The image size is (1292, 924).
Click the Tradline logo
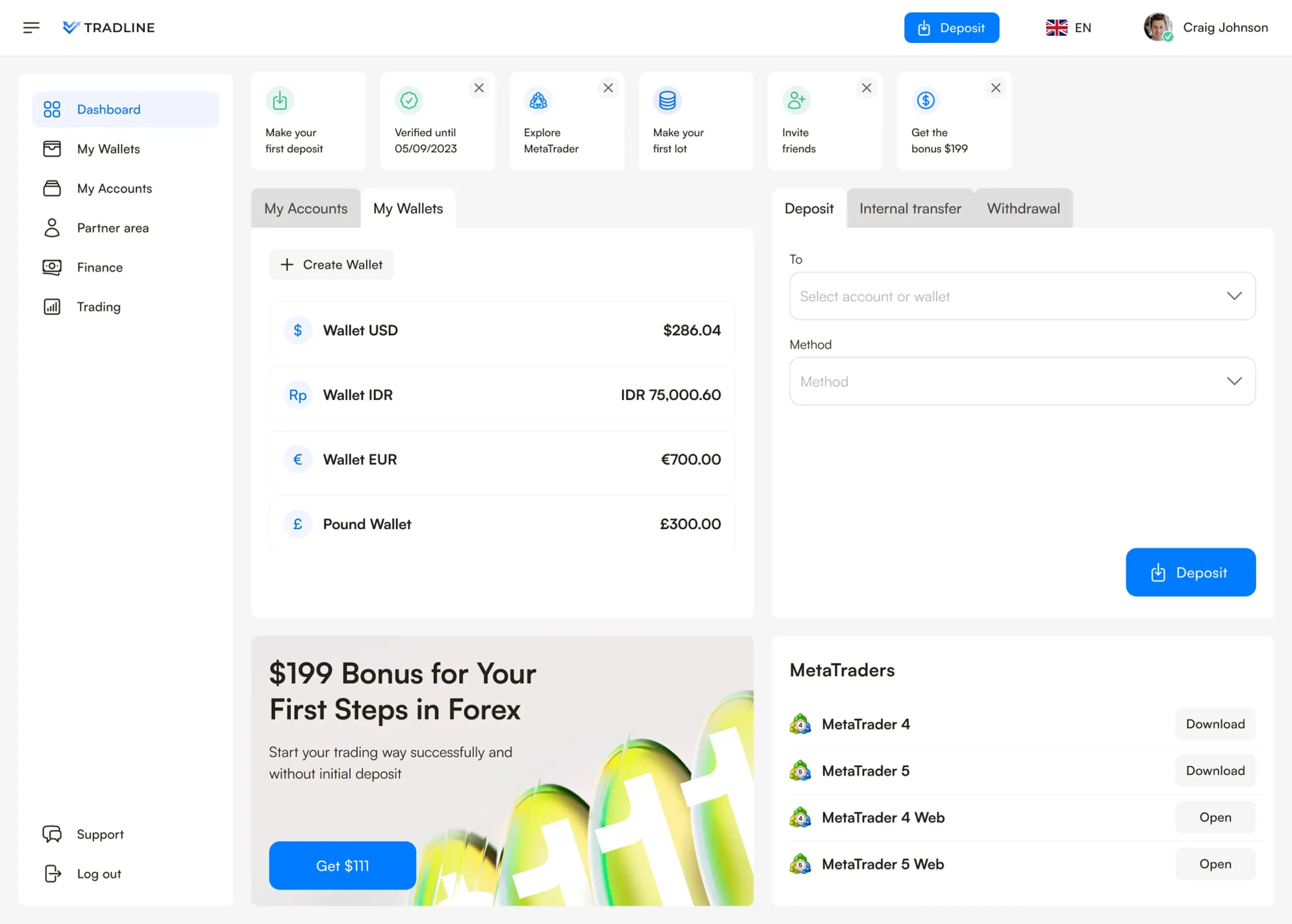(x=109, y=27)
